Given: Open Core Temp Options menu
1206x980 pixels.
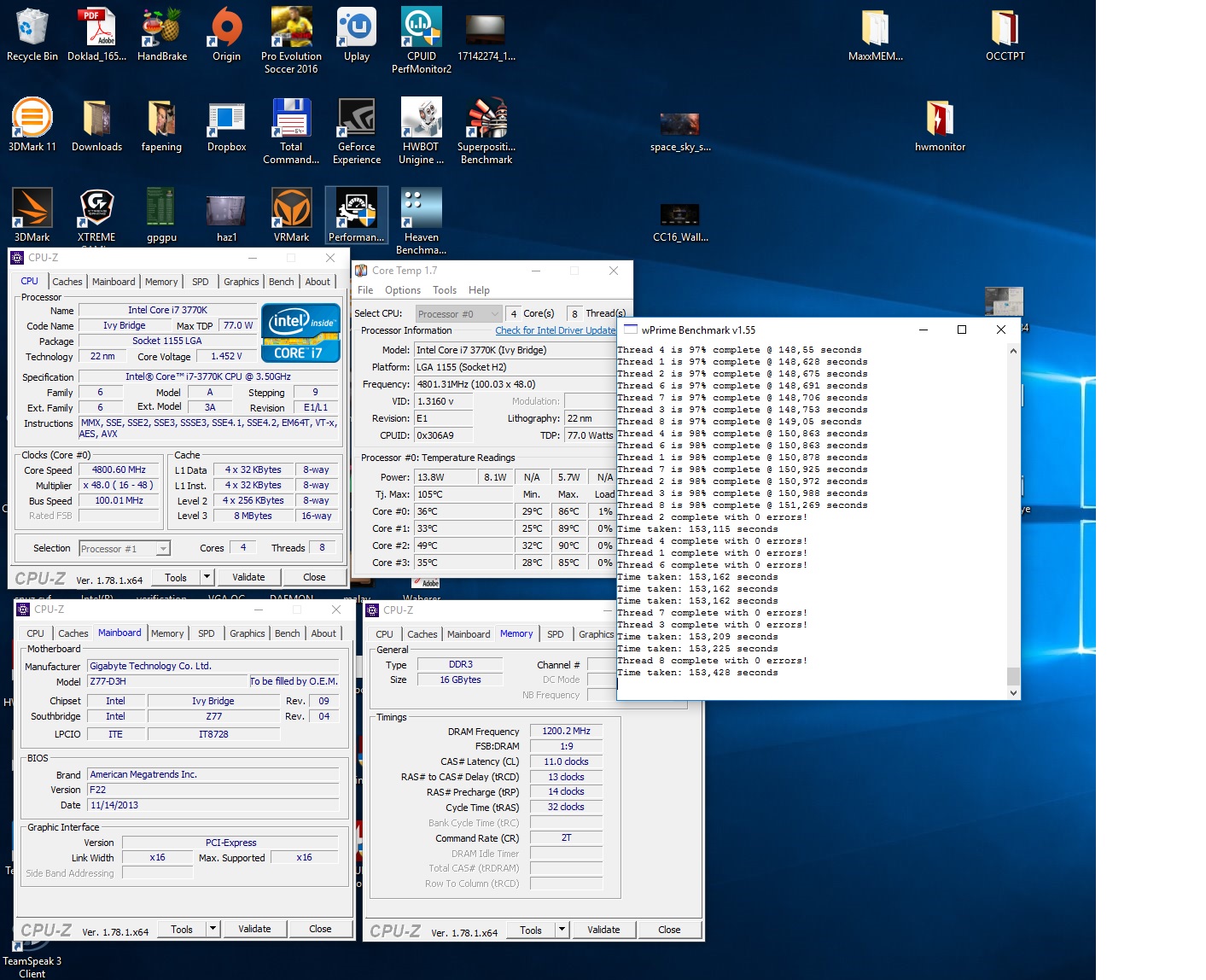Looking at the screenshot, I should [403, 290].
